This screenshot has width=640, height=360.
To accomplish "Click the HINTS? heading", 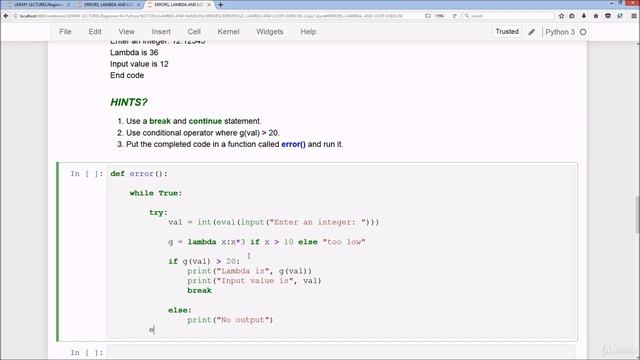I will pyautogui.click(x=129, y=102).
